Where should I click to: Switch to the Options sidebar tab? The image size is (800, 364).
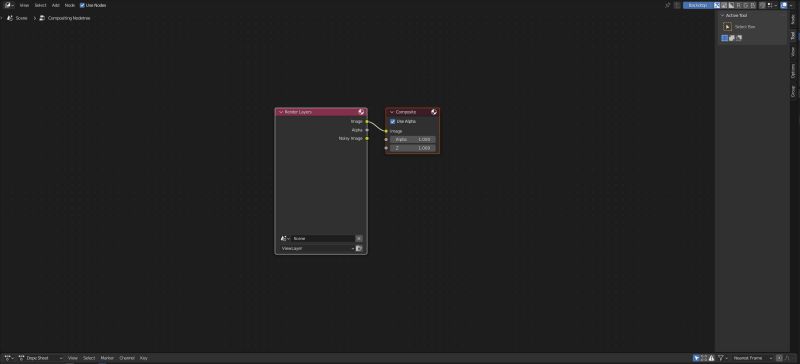793,70
